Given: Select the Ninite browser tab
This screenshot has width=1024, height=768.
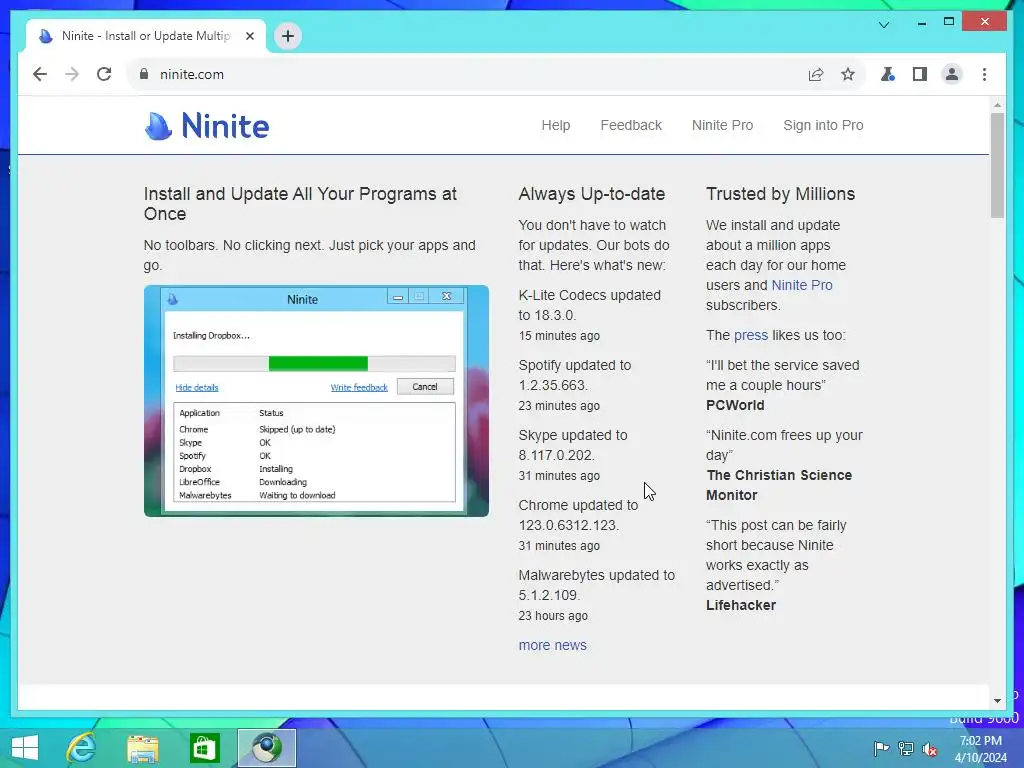Looking at the screenshot, I should pyautogui.click(x=146, y=36).
